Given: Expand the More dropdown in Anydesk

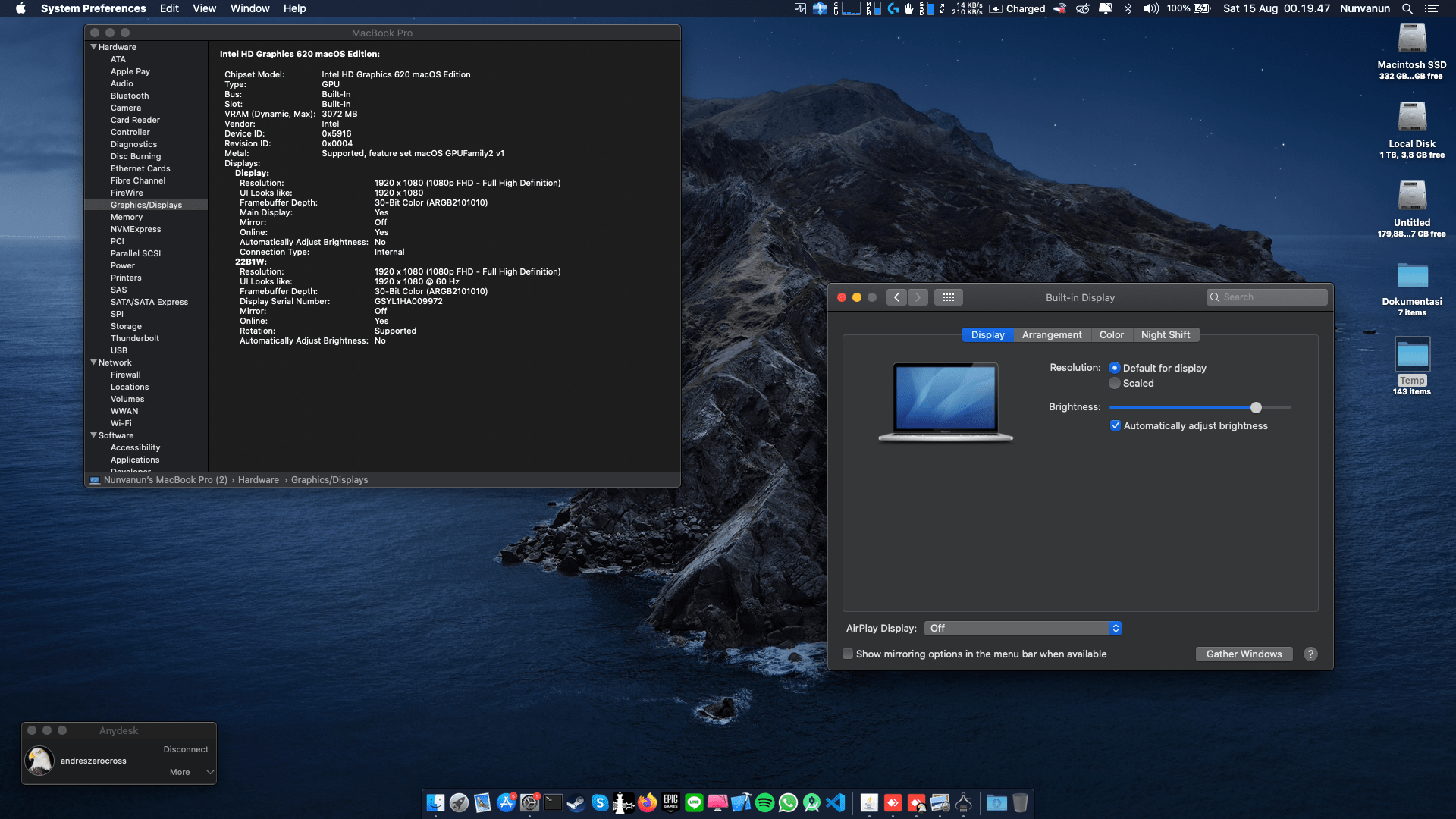Looking at the screenshot, I should (x=186, y=772).
